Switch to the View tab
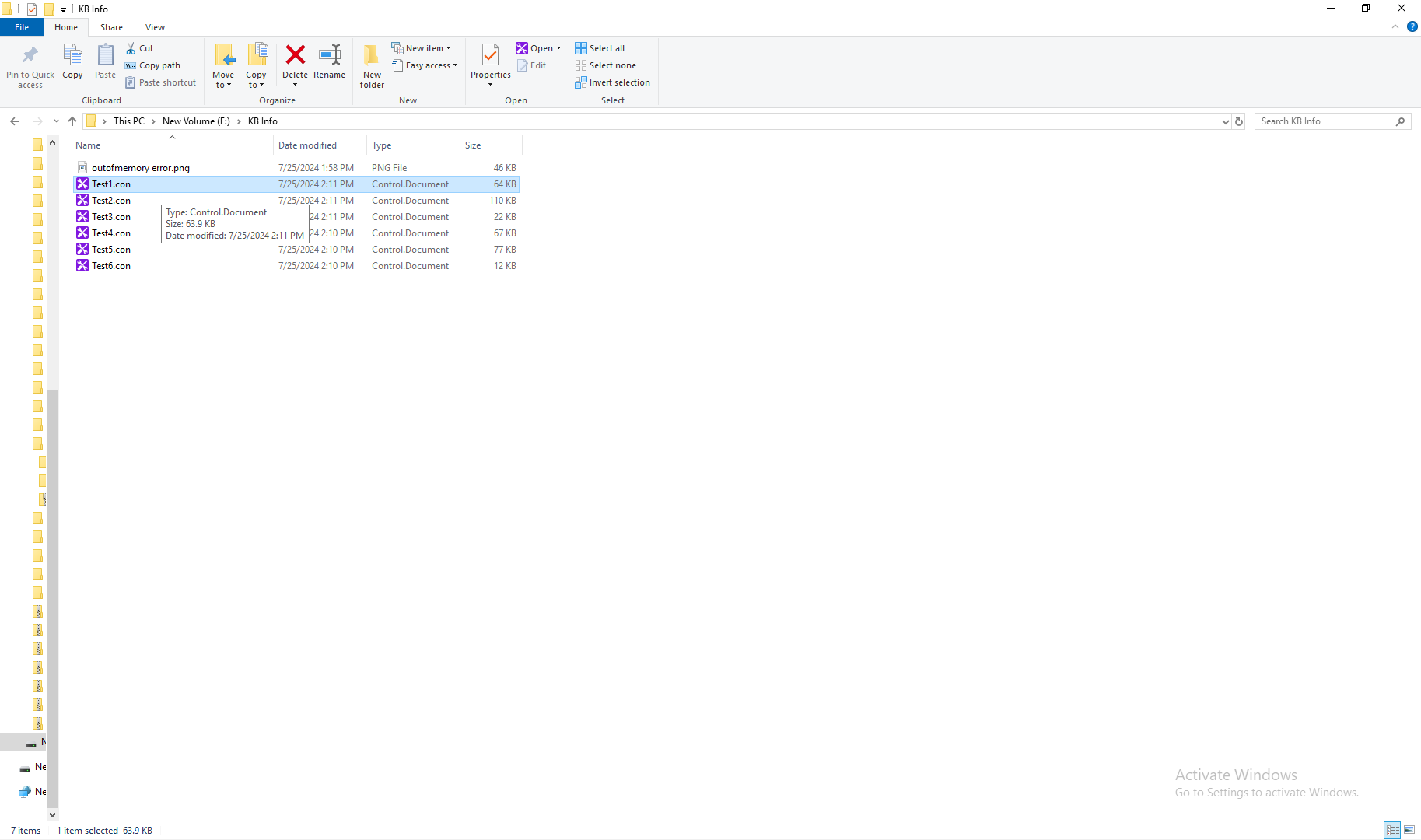Screen dimensions: 1421x840 coord(156,27)
